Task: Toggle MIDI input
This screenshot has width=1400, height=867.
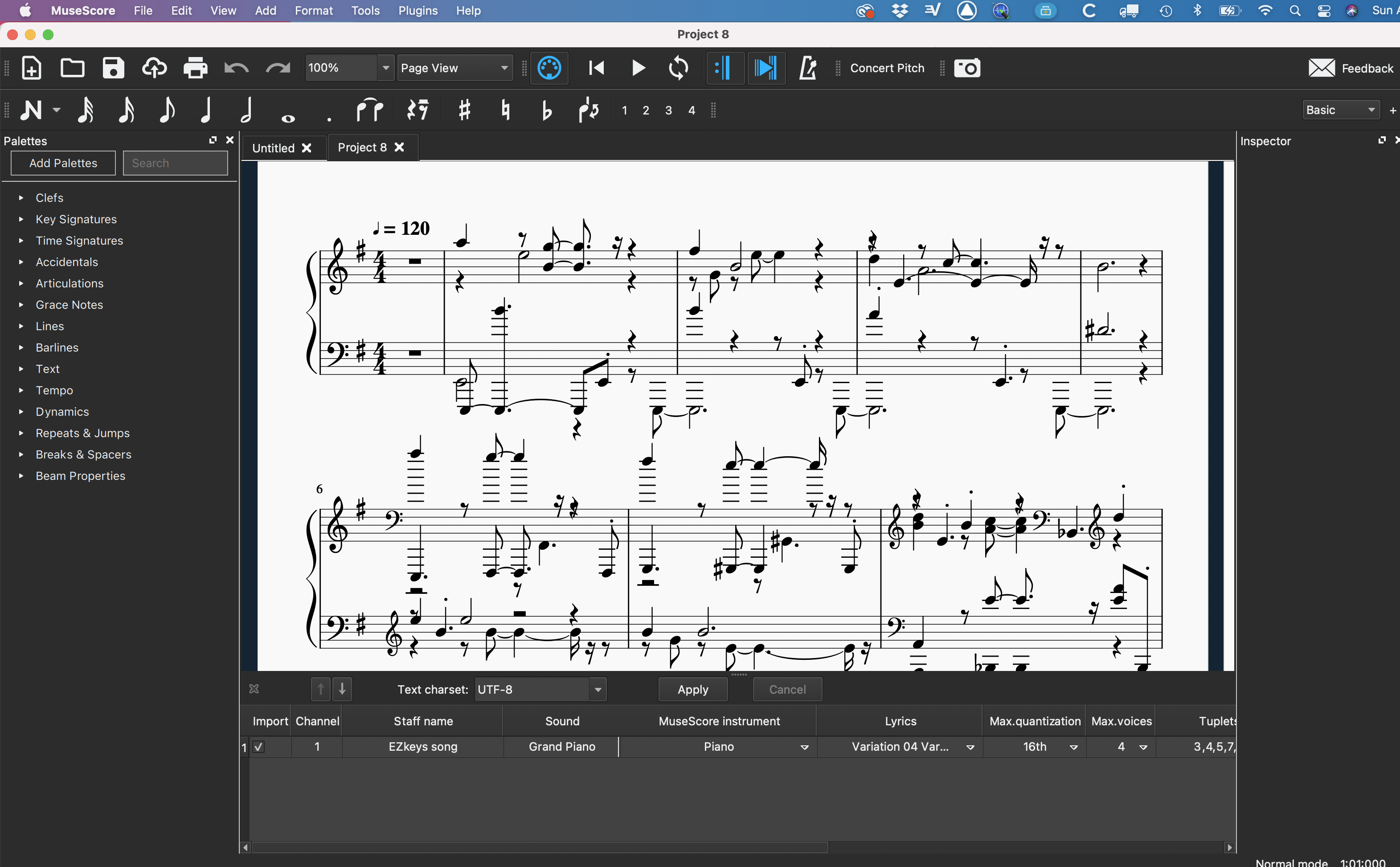Action: tap(549, 68)
